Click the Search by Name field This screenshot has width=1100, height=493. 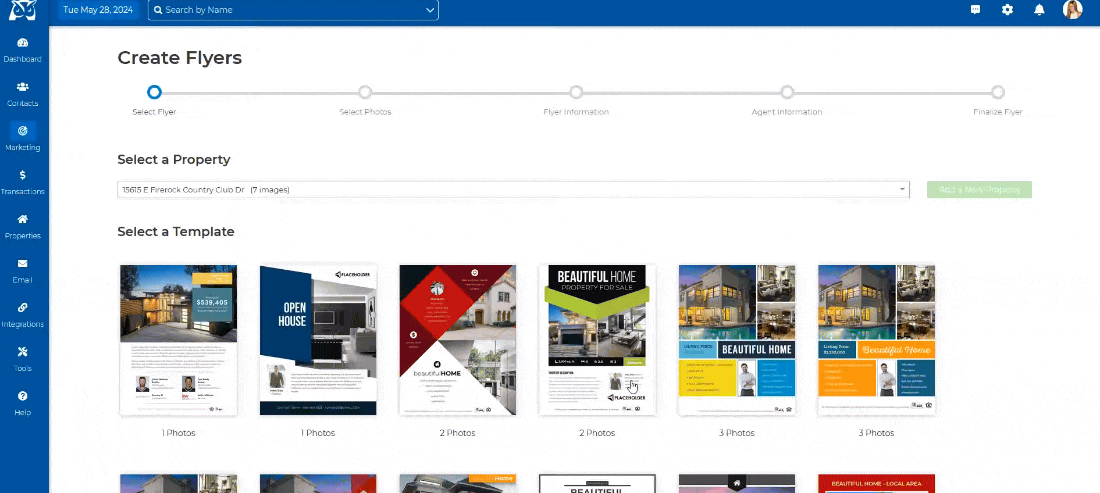coord(293,10)
